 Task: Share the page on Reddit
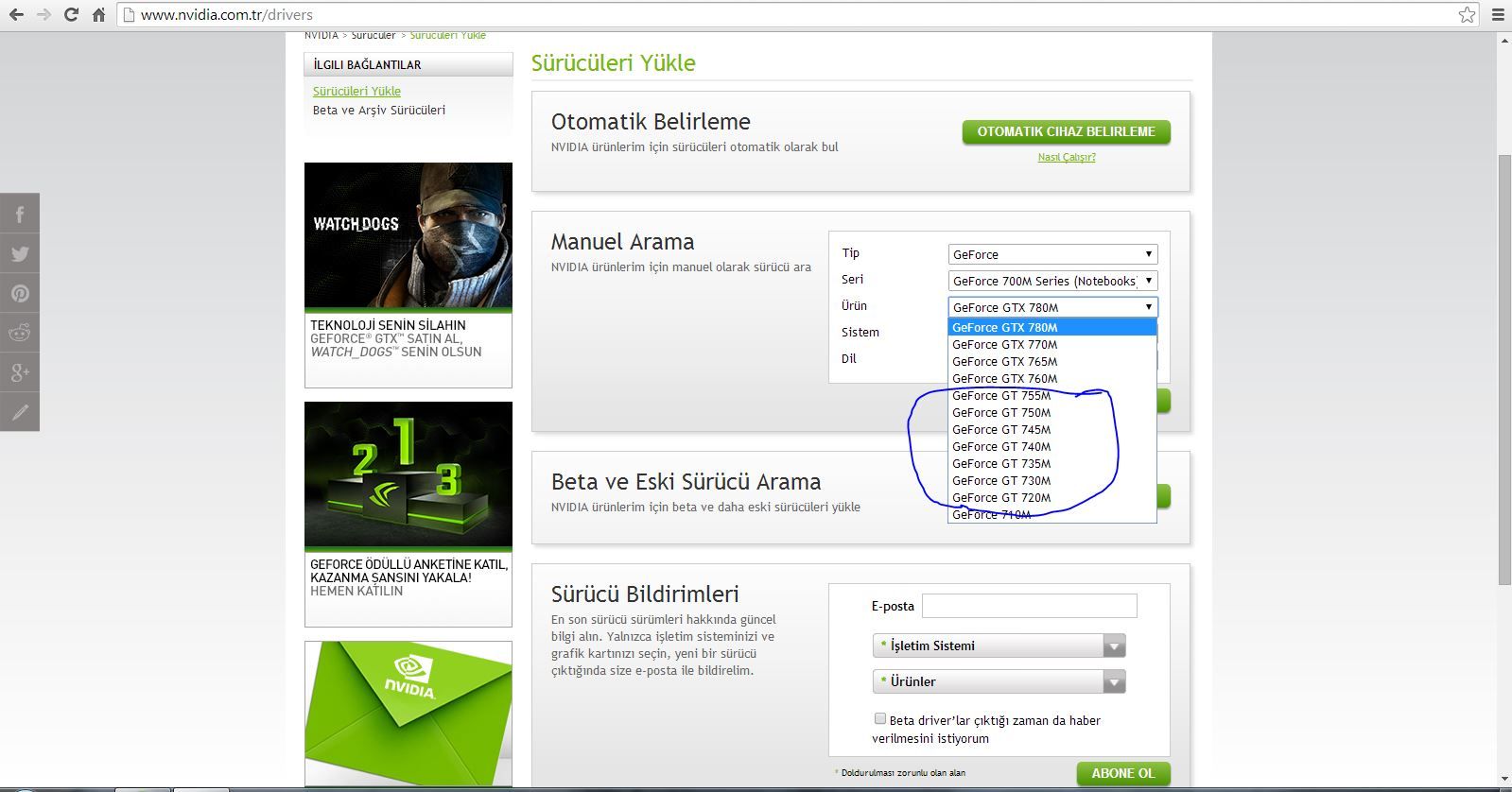point(20,333)
